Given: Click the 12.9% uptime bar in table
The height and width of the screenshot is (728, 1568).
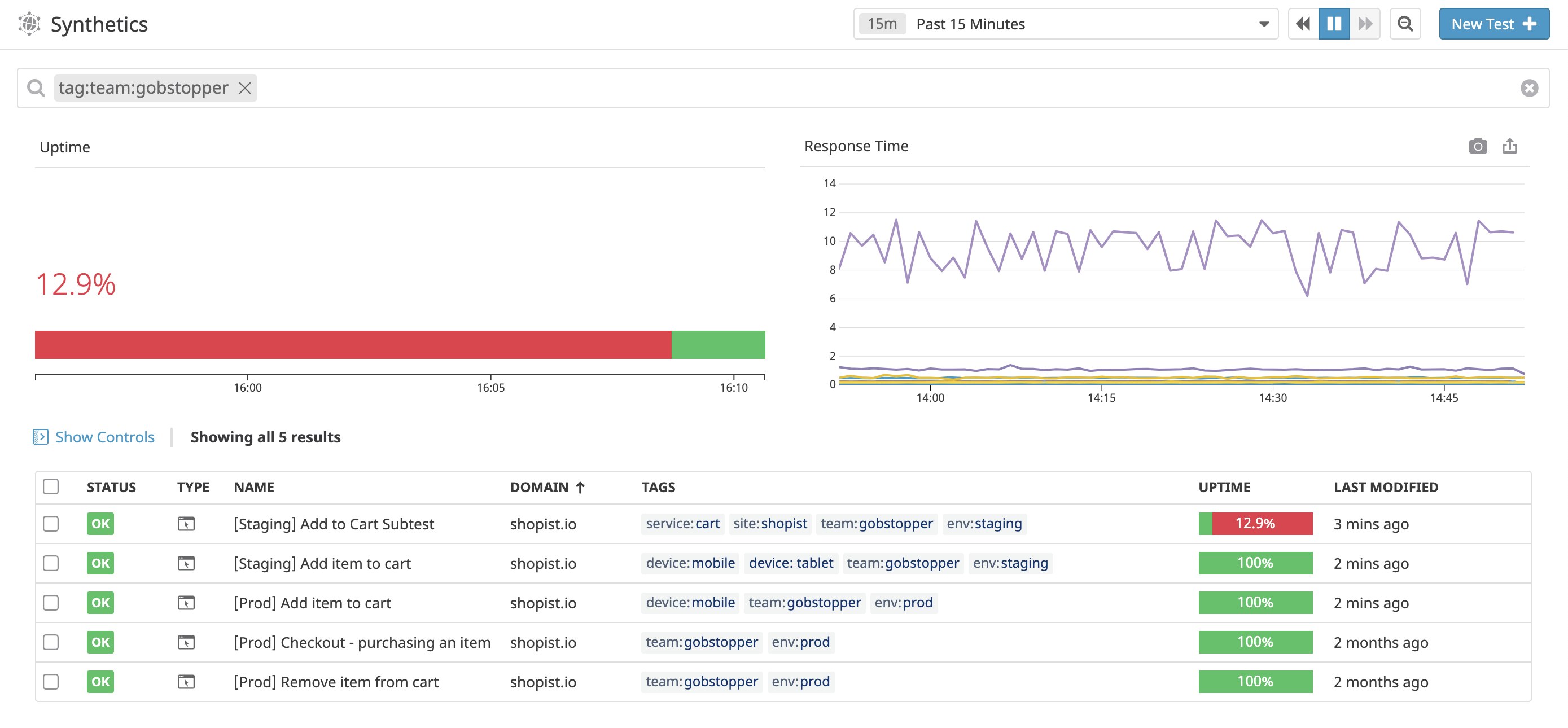Looking at the screenshot, I should (x=1255, y=524).
